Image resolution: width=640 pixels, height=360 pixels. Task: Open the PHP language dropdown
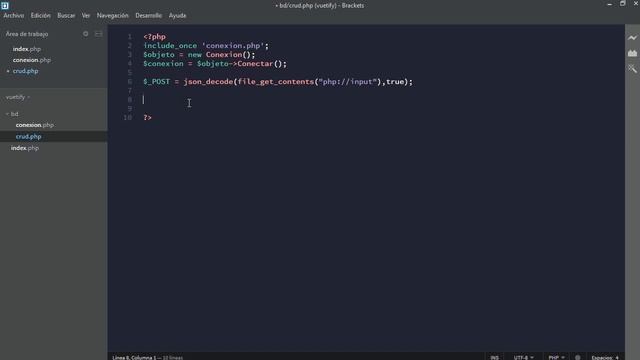[x=556, y=357]
